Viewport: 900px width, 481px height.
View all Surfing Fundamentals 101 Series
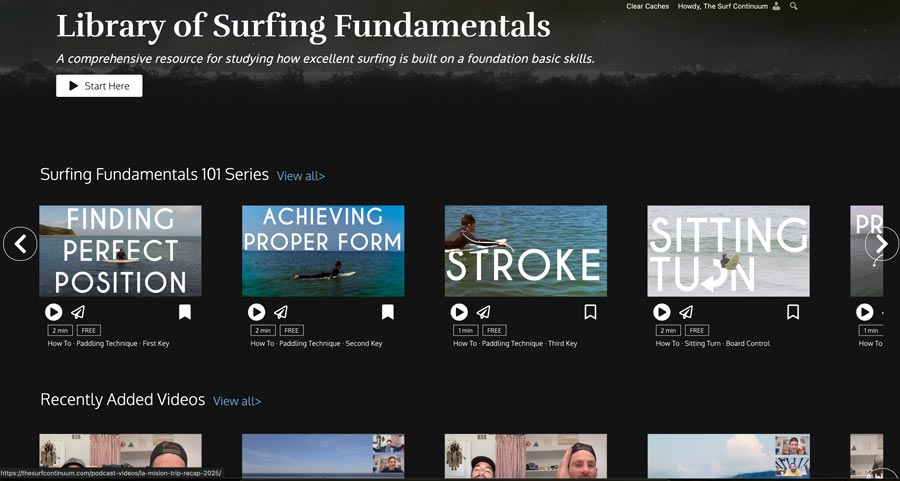point(301,176)
